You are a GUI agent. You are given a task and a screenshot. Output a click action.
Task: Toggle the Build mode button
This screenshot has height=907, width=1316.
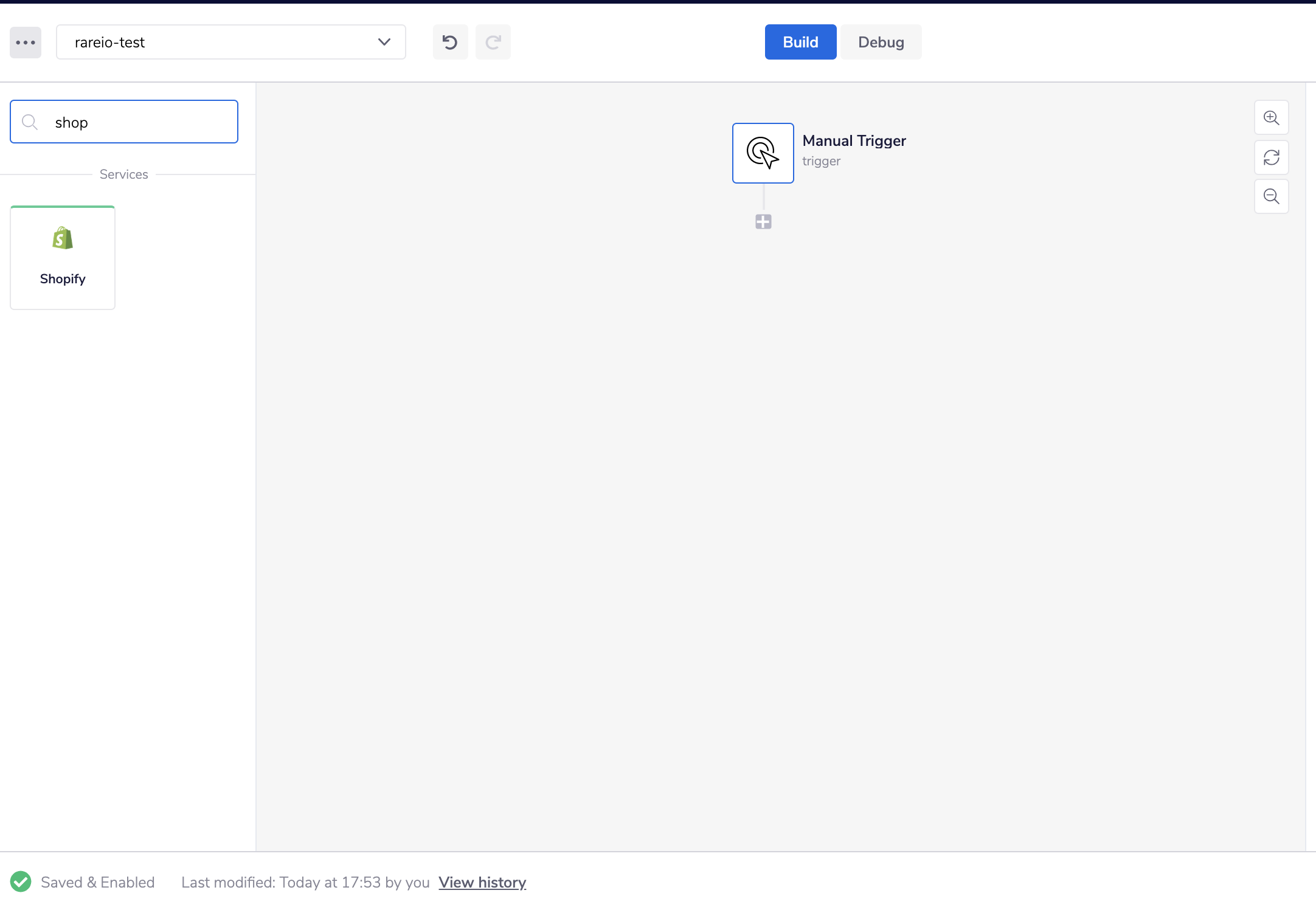pyautogui.click(x=800, y=42)
